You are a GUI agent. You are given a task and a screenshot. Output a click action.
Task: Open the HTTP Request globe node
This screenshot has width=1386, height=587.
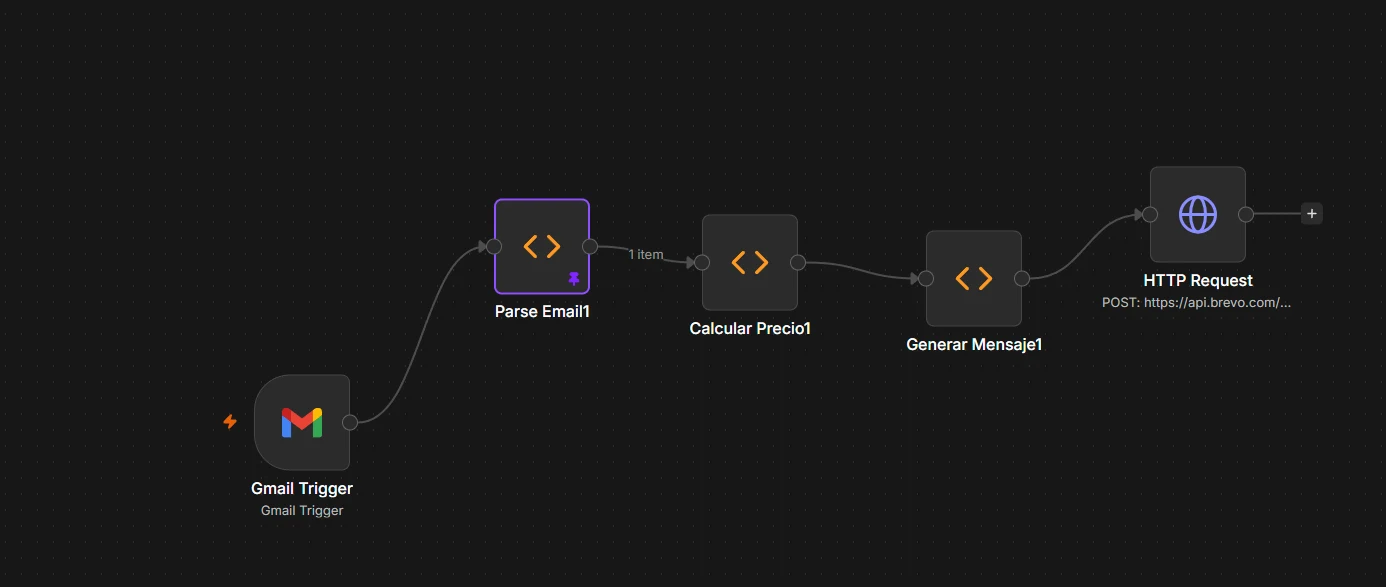(1198, 214)
